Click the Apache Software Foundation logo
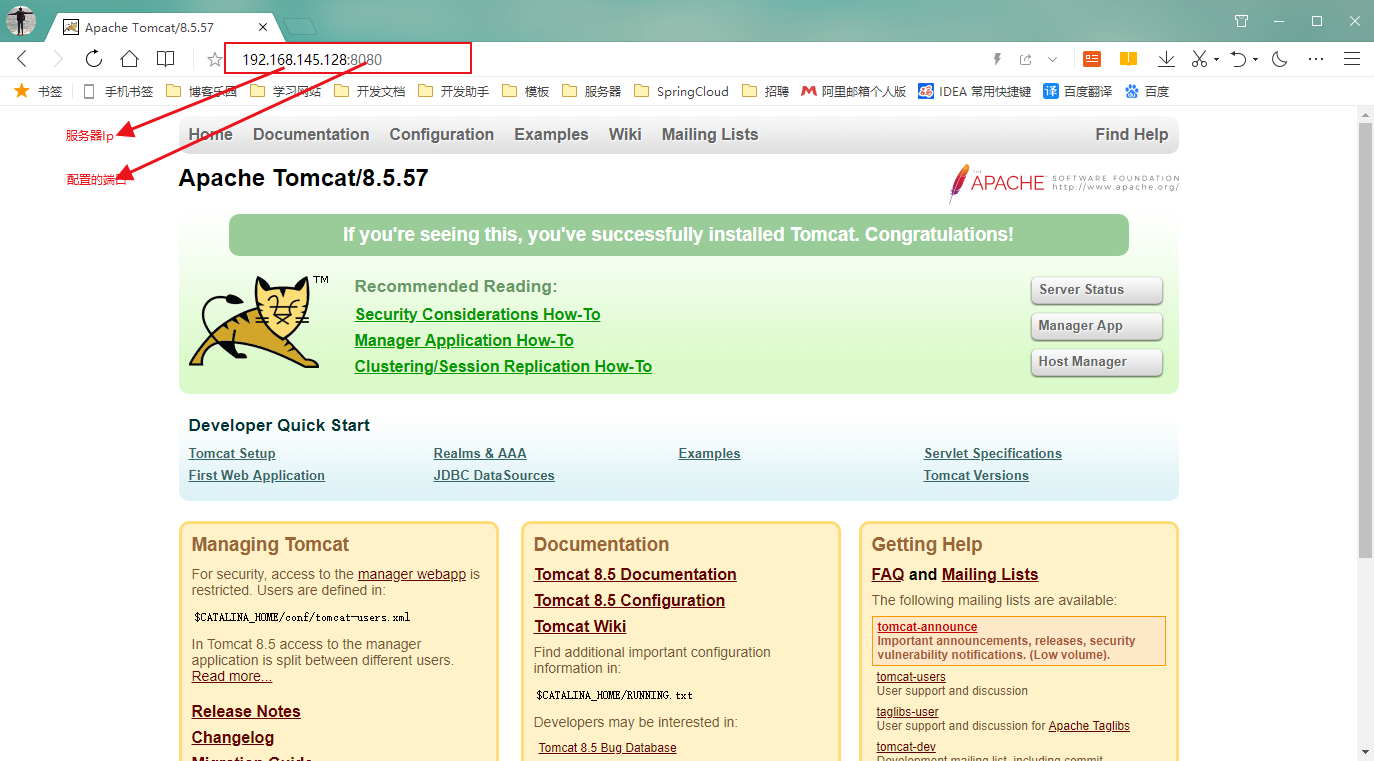The width and height of the screenshot is (1374, 761). pyautogui.click(x=1064, y=183)
